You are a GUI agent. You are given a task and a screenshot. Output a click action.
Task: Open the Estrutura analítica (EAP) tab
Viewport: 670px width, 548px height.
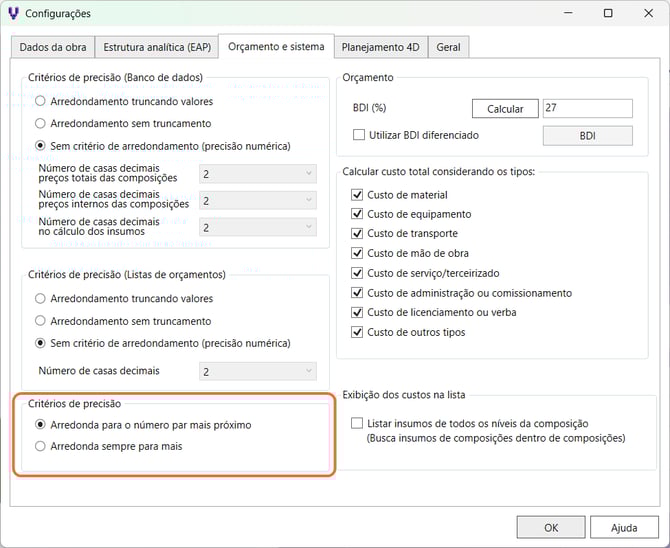click(151, 47)
